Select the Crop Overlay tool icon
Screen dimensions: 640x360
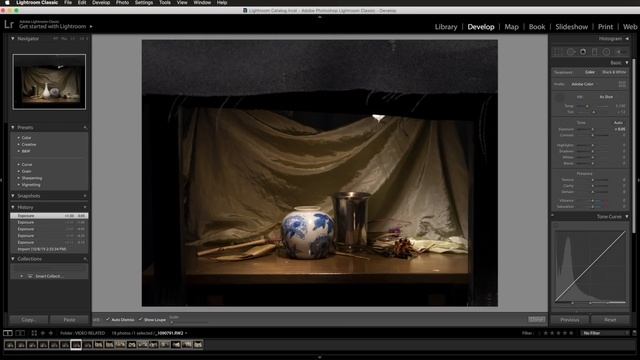(x=558, y=52)
